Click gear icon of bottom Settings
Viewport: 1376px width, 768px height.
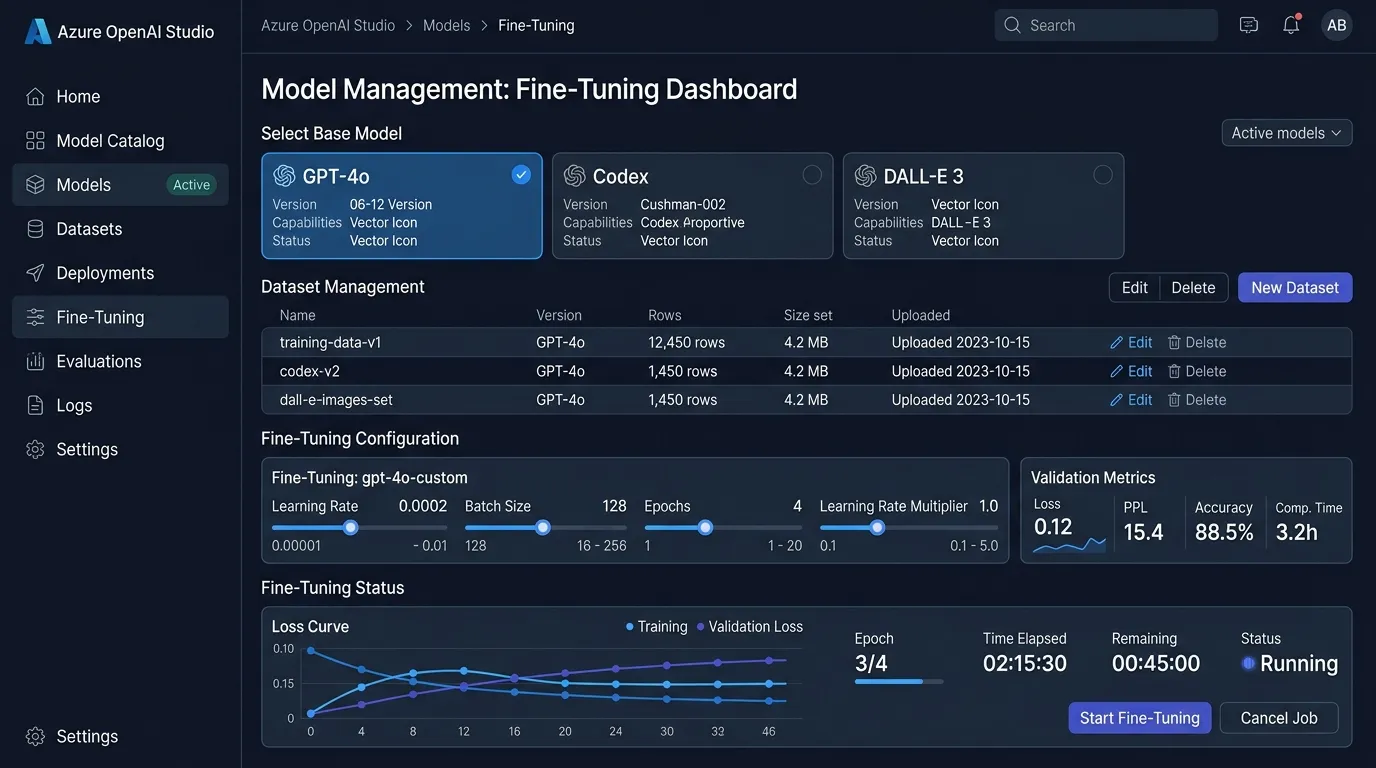point(35,736)
